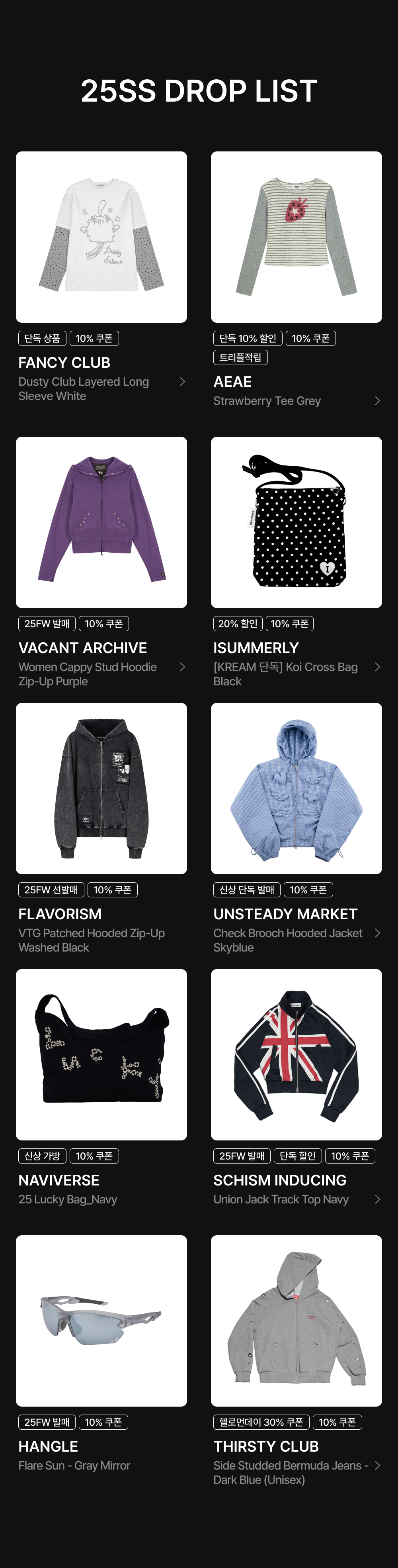Click the 헬로먼데이 30% 쿠폰 badge
398x1568 pixels.
[261, 1422]
